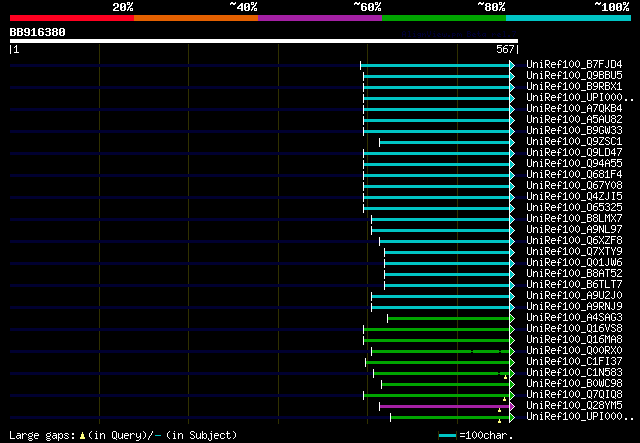Screen dimensions: 640x443
Task: Select the UniRef100_Q4ZJI5 label
Action: pos(574,197)
